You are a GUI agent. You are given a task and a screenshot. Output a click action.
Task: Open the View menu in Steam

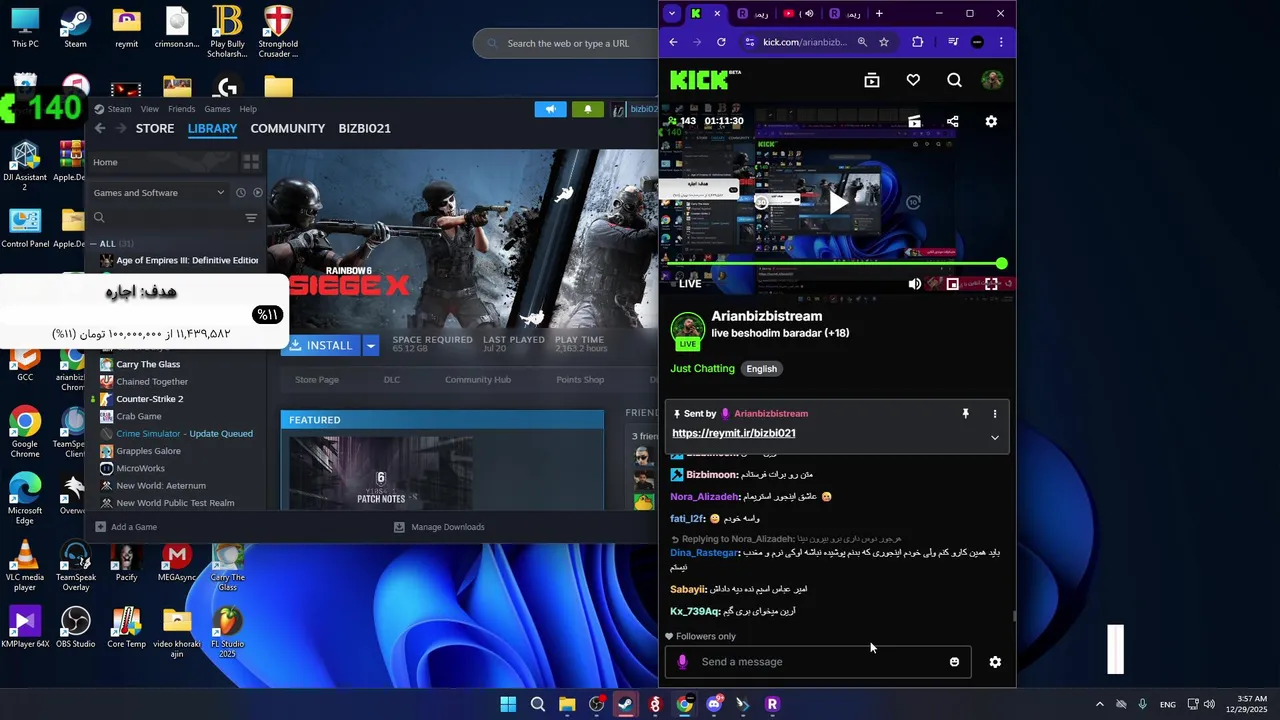[150, 109]
